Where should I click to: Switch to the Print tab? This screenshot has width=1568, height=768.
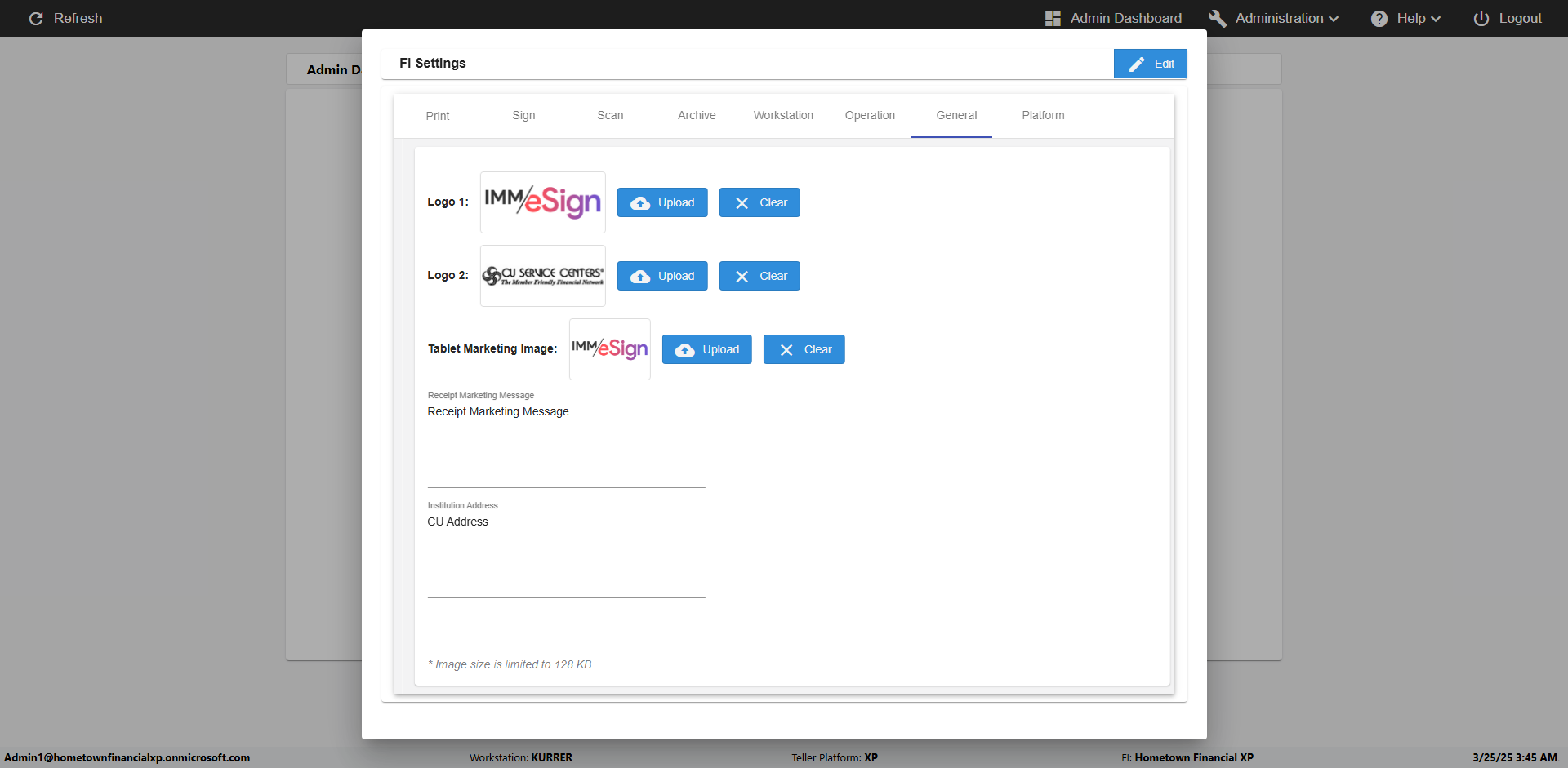point(438,116)
